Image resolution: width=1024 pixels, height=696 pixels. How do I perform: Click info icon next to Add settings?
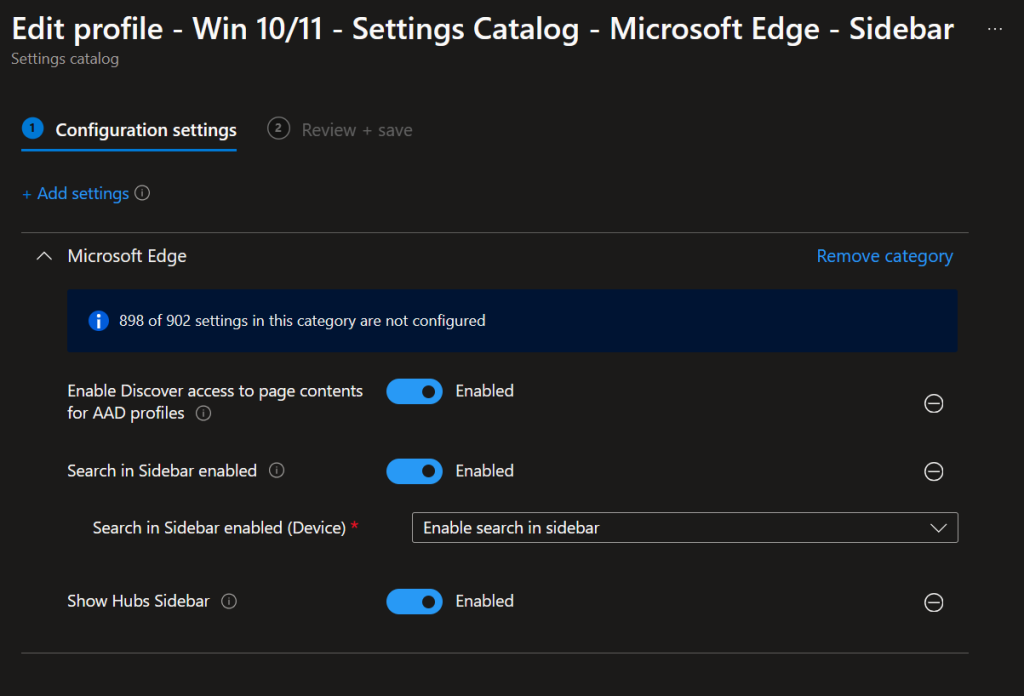coord(142,193)
